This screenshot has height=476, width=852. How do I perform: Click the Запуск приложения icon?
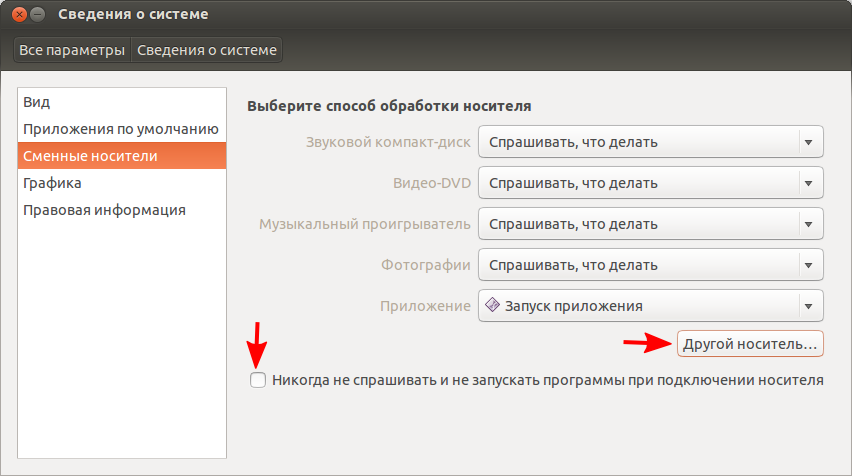tap(492, 305)
